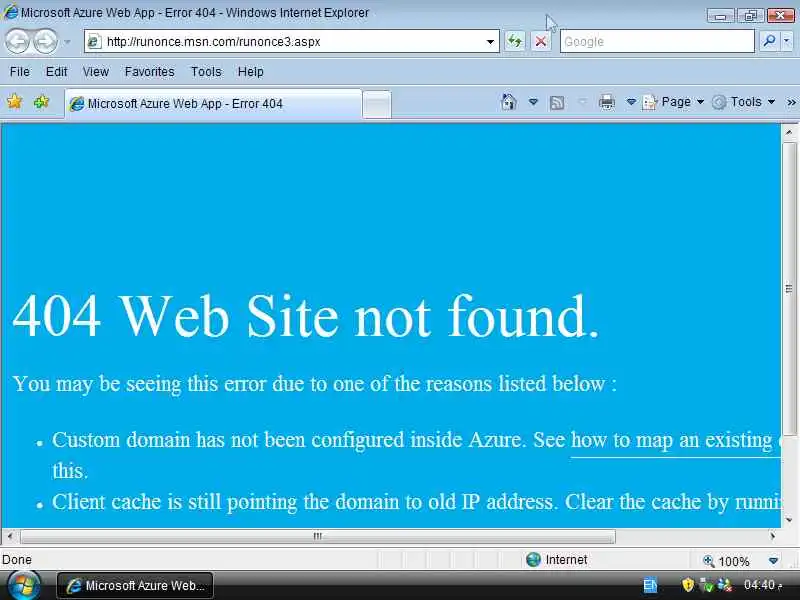Viewport: 800px width, 600px height.
Task: Open the Edit menu
Action: coord(56,72)
